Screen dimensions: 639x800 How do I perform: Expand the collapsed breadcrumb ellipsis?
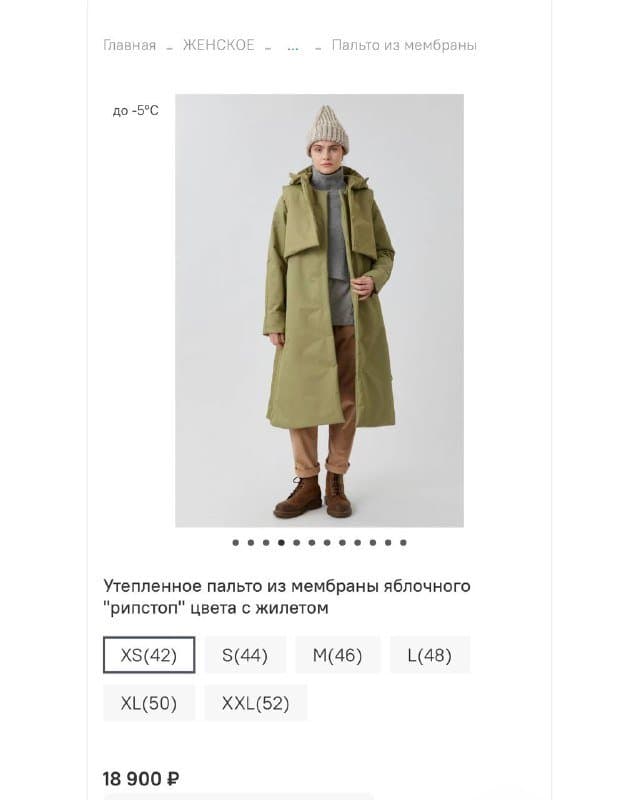point(293,47)
